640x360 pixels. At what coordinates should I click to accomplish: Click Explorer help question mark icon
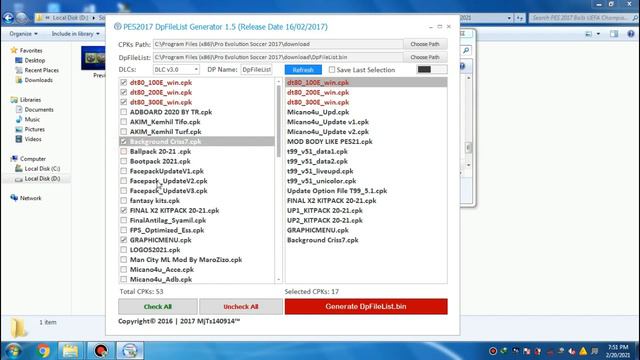[x=631, y=34]
